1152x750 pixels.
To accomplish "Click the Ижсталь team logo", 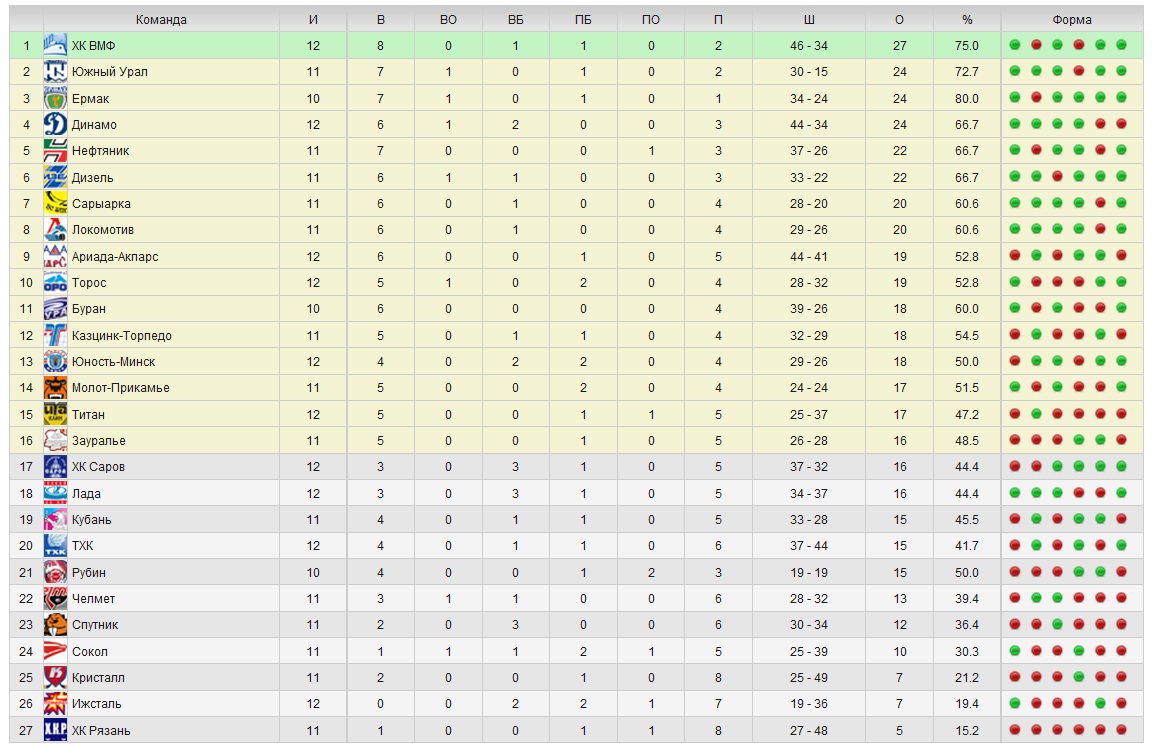I will click(55, 704).
